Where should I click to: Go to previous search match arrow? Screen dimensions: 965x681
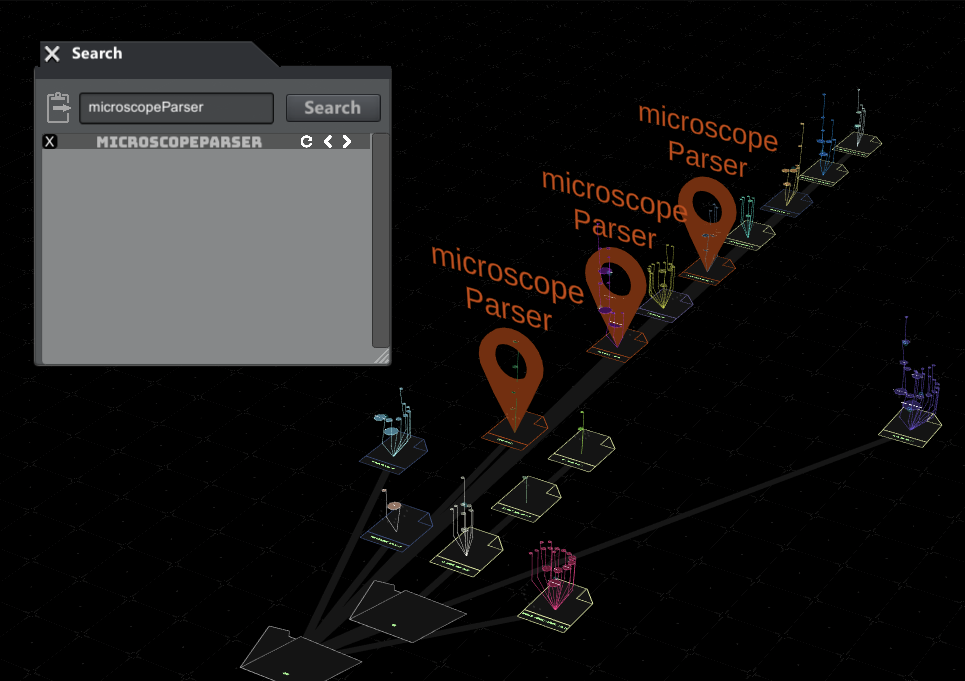pyautogui.click(x=327, y=142)
